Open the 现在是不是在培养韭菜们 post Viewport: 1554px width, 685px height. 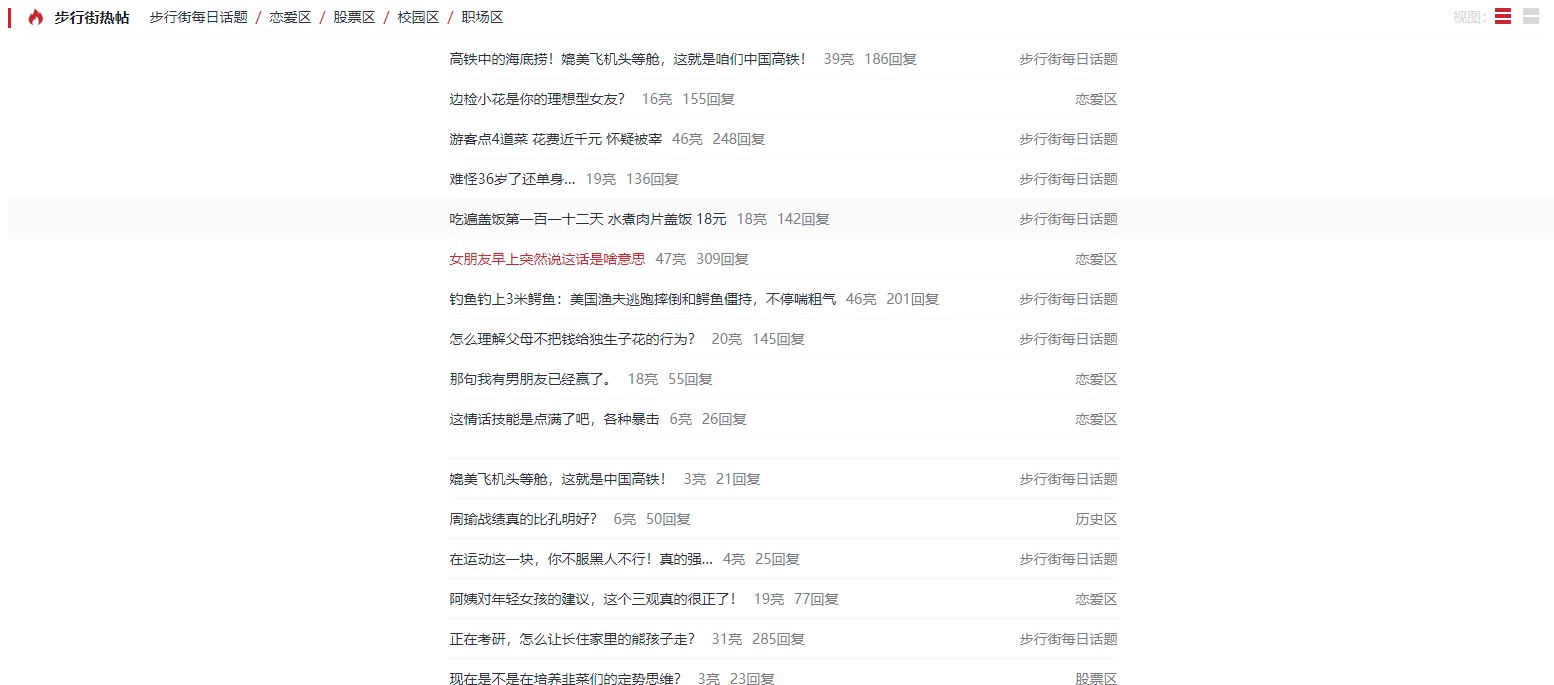coord(570,677)
